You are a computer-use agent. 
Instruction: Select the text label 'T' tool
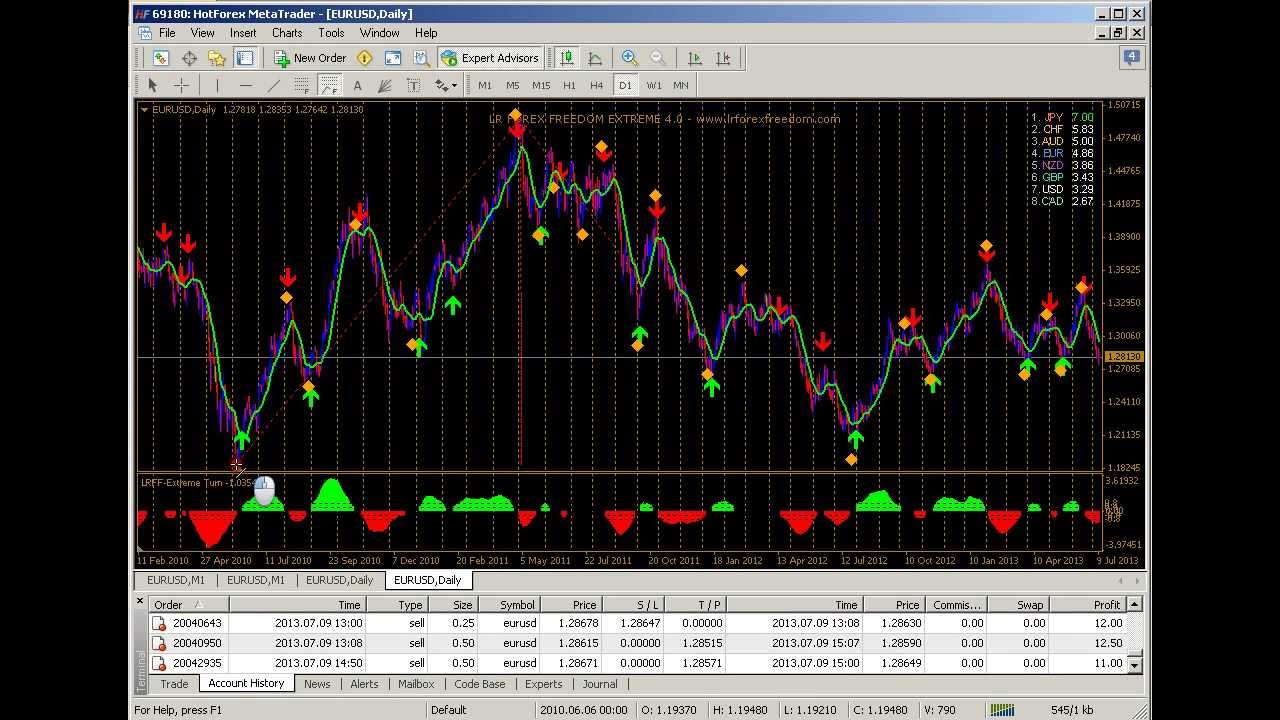point(413,85)
